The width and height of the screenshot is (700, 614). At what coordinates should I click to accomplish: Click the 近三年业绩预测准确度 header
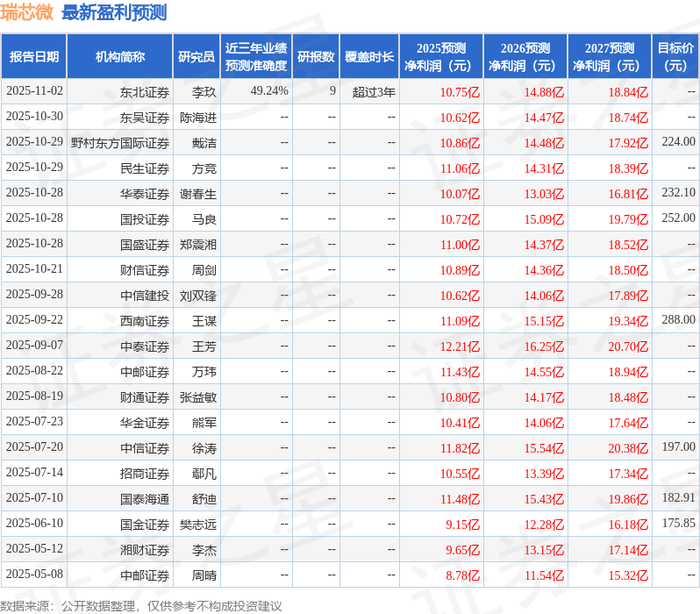pos(256,57)
